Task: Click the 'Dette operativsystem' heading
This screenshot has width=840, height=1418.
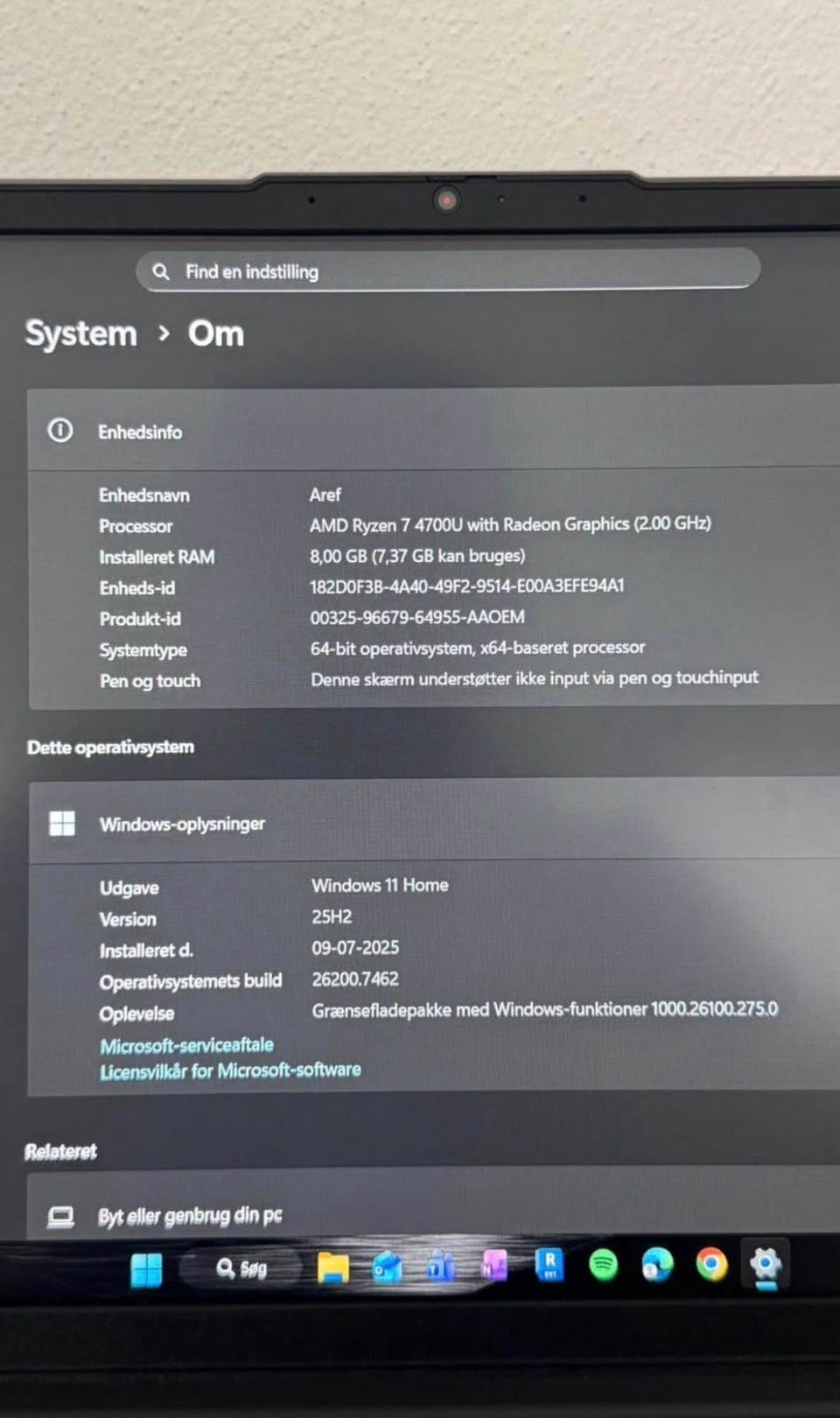Action: tap(110, 747)
